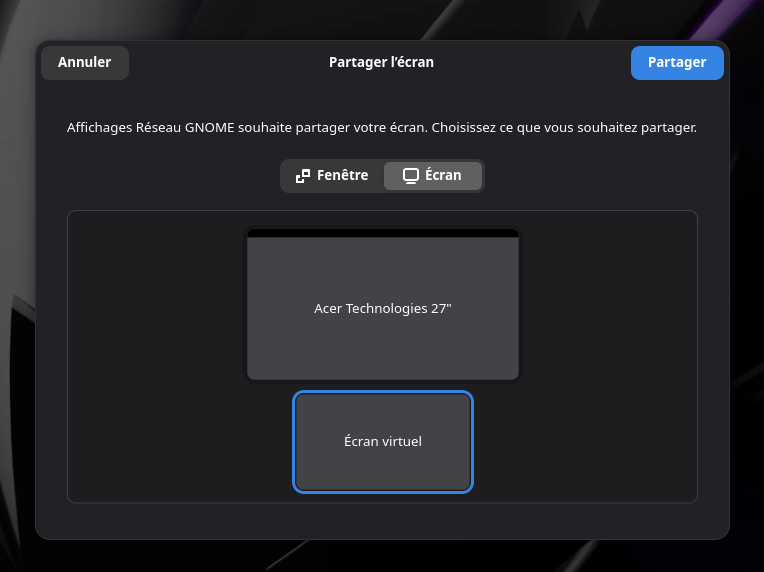Click the empty dialog area below the display list
The height and width of the screenshot is (572, 764).
pos(382,520)
